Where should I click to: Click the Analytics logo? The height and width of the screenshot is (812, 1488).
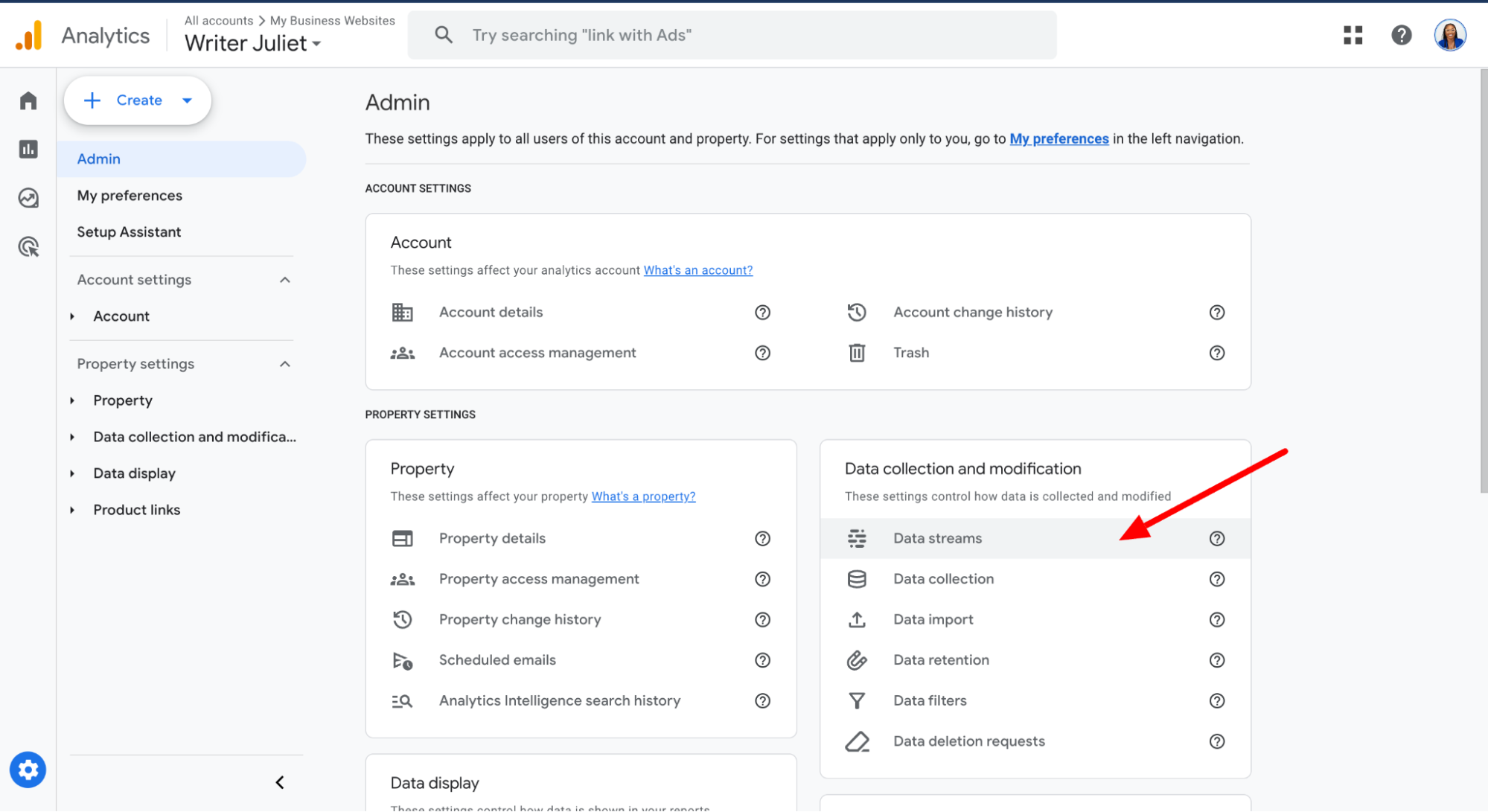pos(29,35)
